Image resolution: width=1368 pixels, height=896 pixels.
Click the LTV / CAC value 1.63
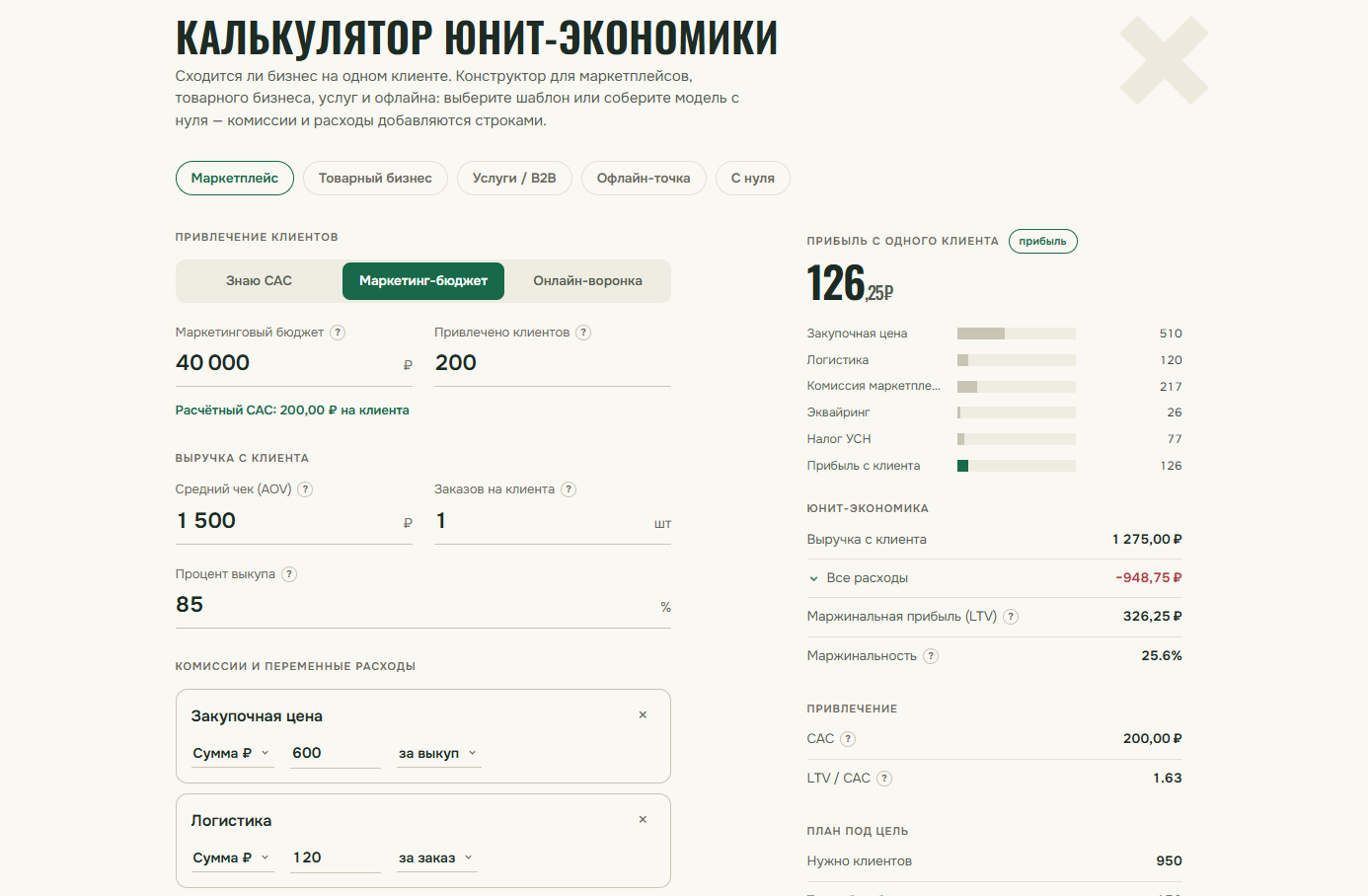click(x=1168, y=779)
